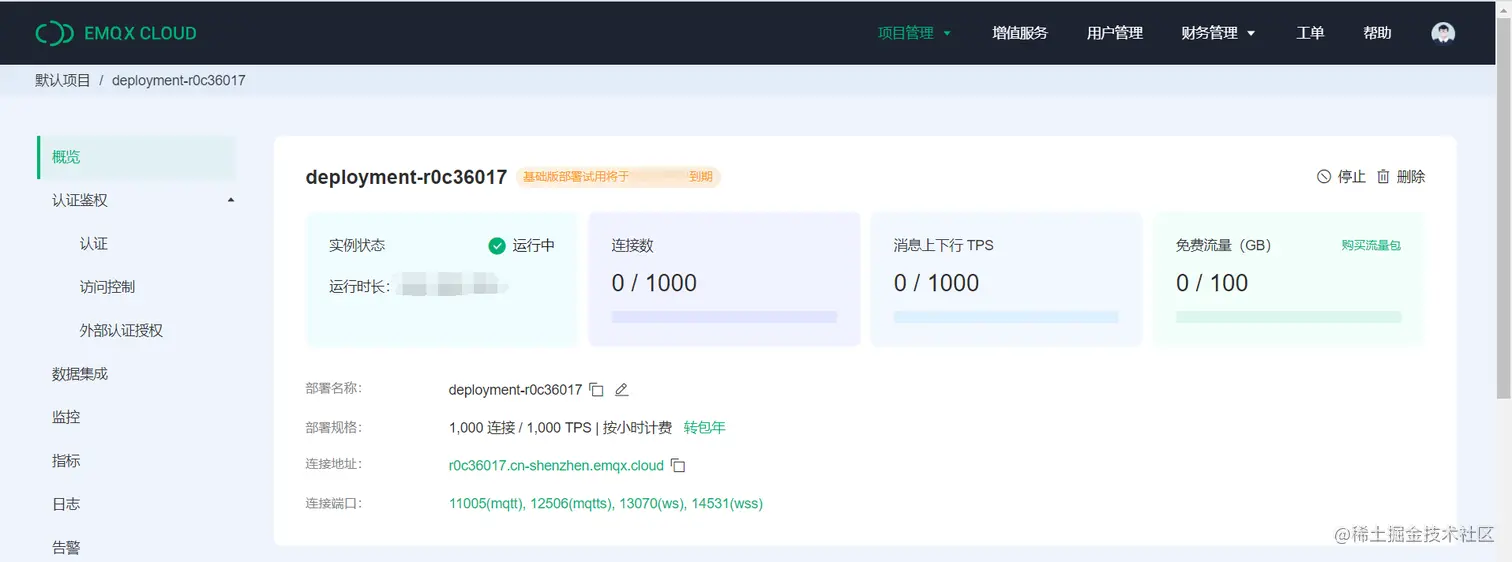The width and height of the screenshot is (1512, 562).
Task: Click the 默认项目 breadcrumb
Action: point(63,80)
